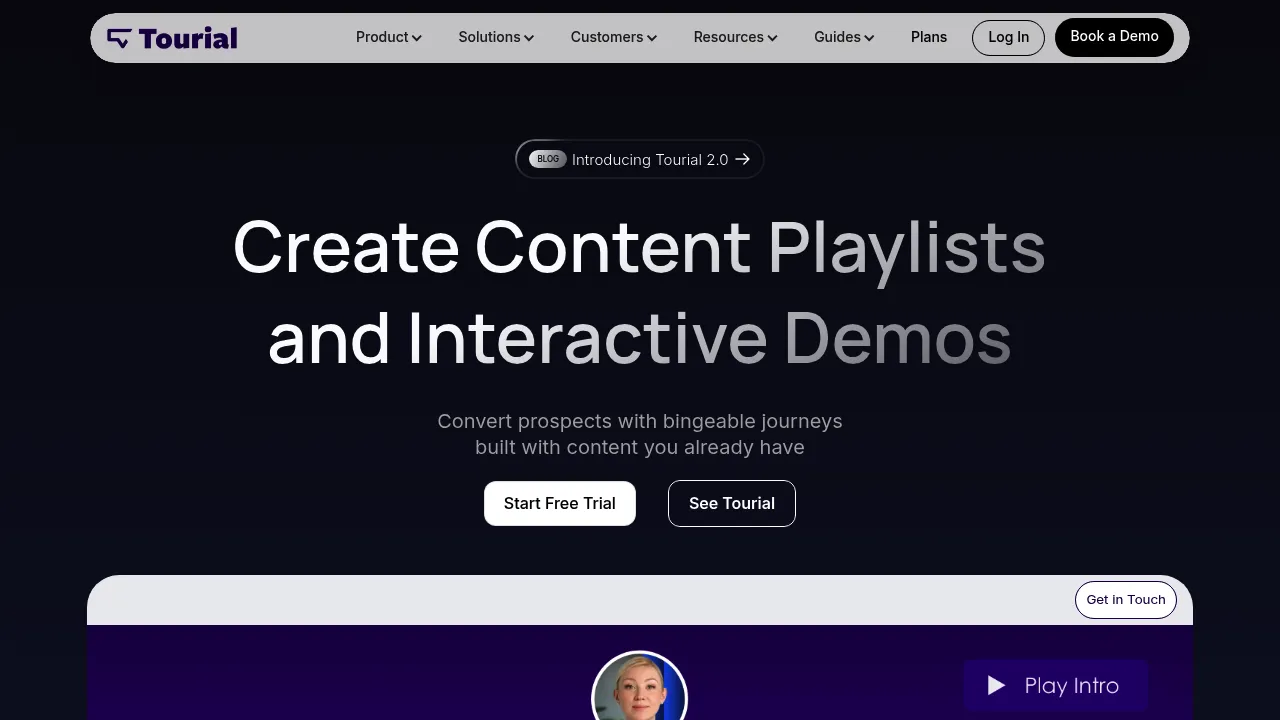Viewport: 1280px width, 720px height.
Task: Click the BLOG badge in the announcement pill
Action: (548, 159)
